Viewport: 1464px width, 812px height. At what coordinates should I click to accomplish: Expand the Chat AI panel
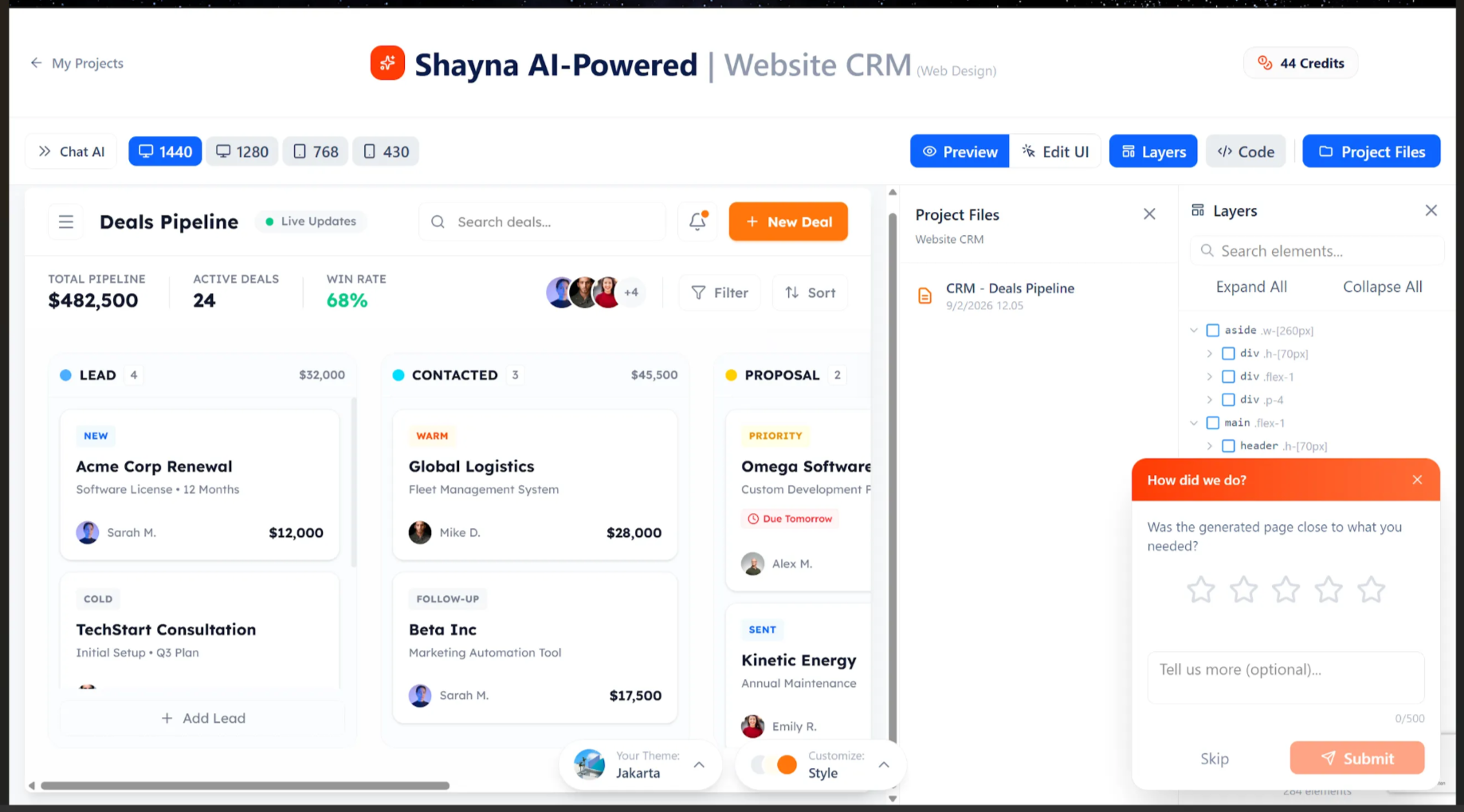point(70,151)
